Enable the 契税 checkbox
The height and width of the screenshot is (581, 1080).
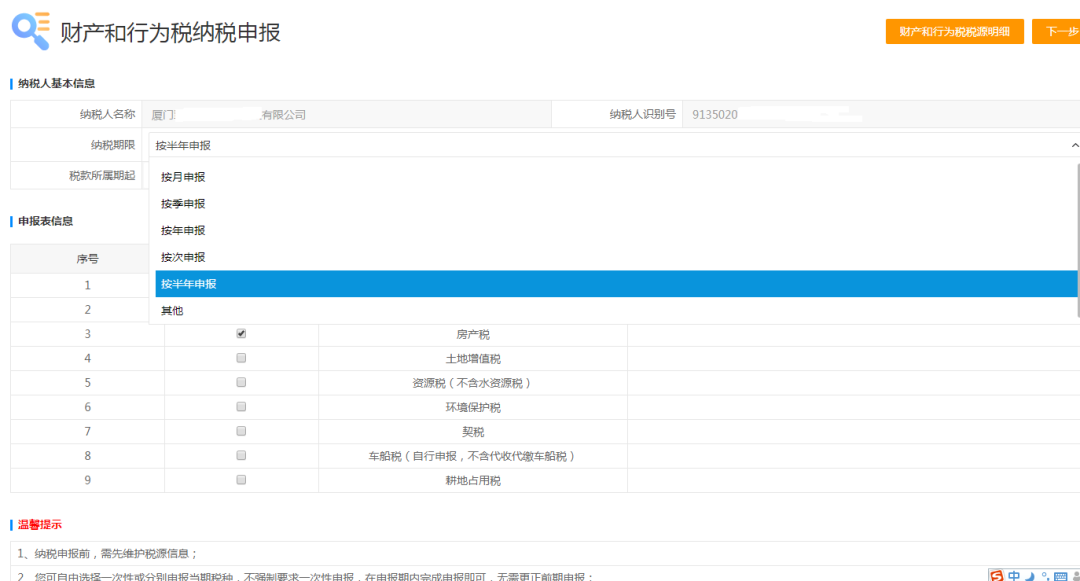[240, 431]
